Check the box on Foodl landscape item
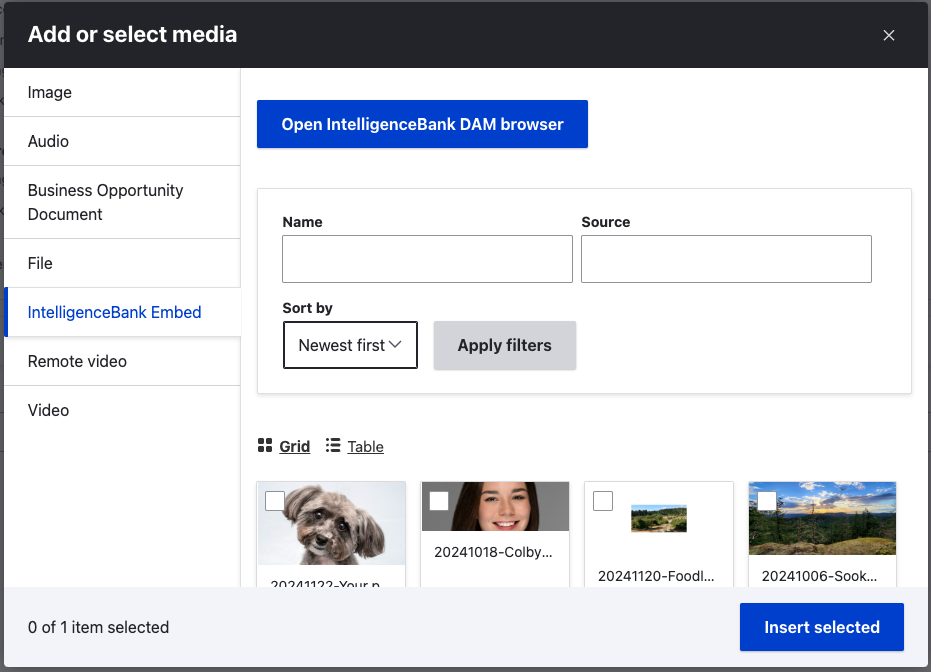This screenshot has height=672, width=931. pyautogui.click(x=603, y=501)
